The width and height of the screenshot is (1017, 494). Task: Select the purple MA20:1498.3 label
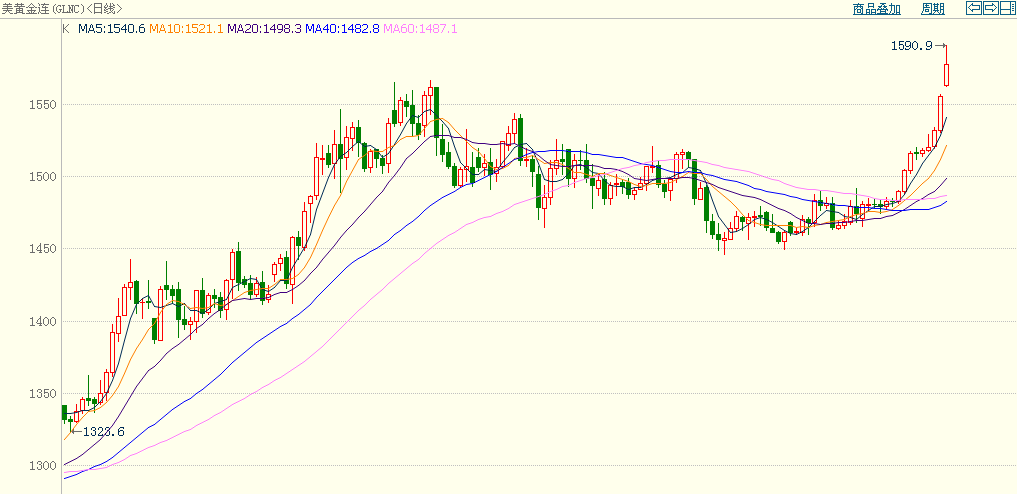(x=264, y=29)
